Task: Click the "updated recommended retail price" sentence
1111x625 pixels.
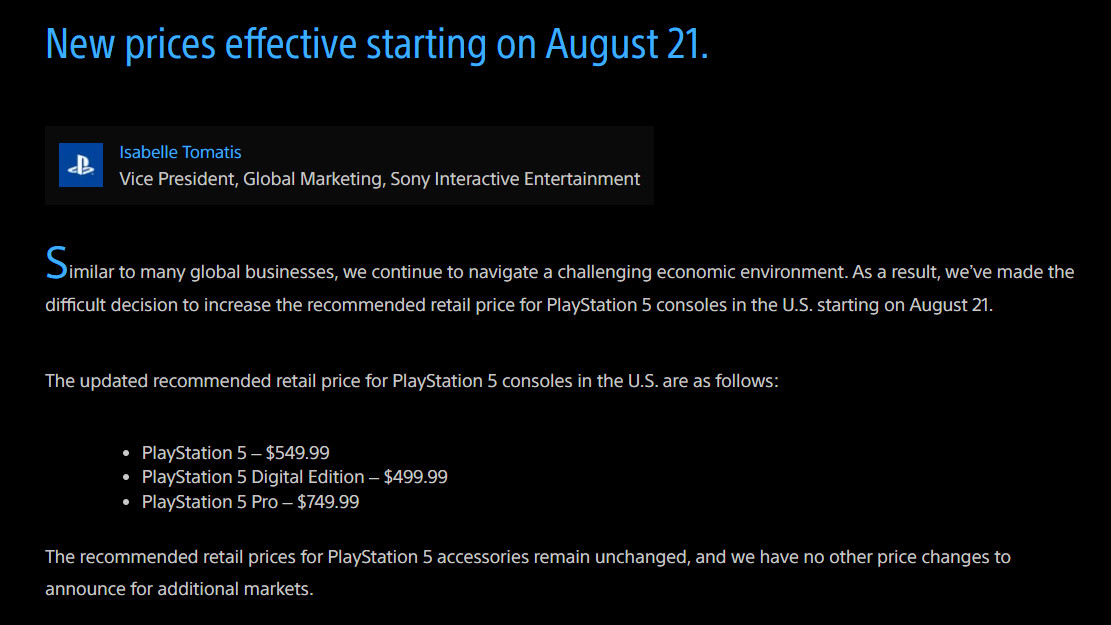Action: tap(412, 381)
